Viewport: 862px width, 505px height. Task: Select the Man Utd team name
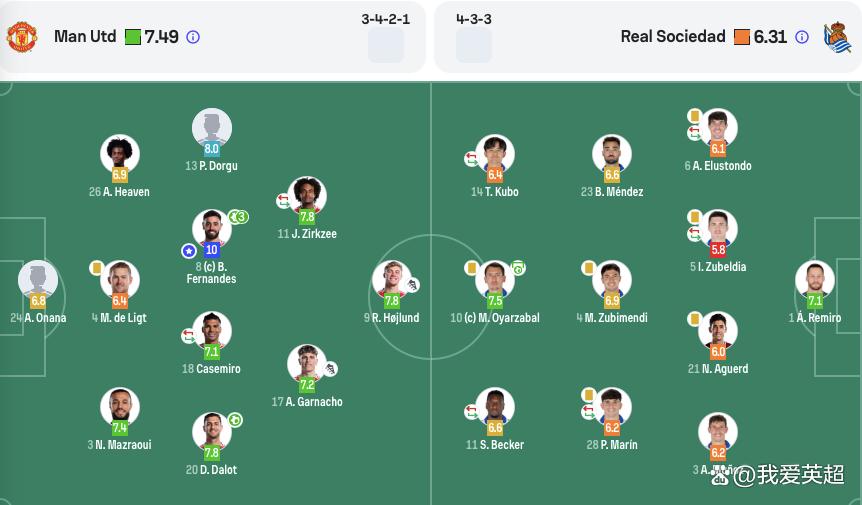(x=85, y=37)
